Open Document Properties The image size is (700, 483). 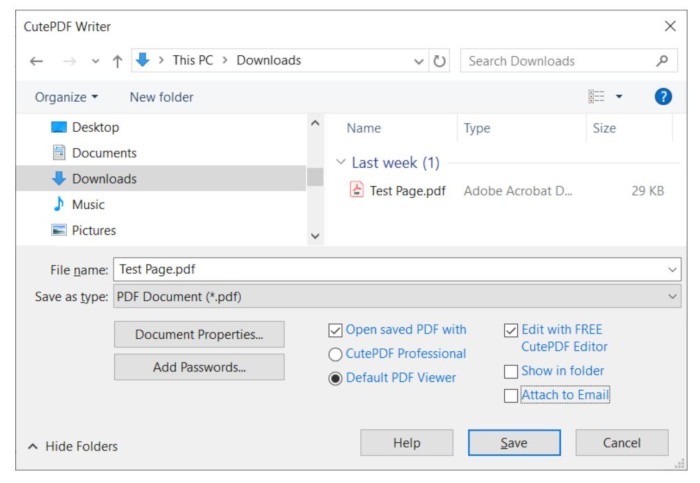pos(199,334)
